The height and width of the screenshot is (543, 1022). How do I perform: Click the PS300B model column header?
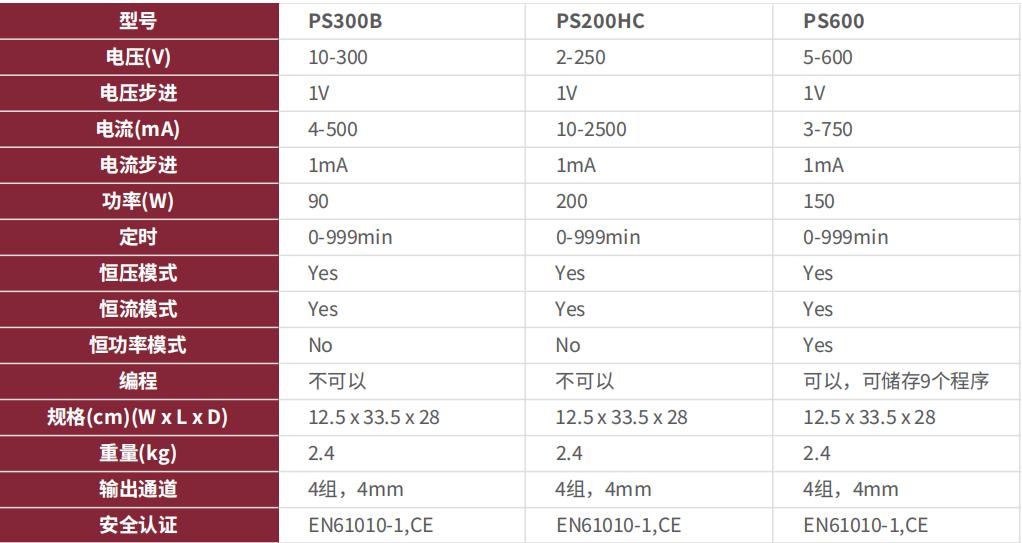[345, 21]
